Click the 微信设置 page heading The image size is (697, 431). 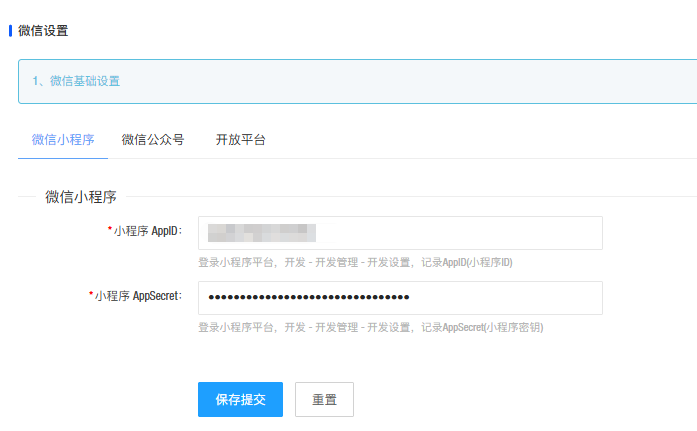[44, 31]
